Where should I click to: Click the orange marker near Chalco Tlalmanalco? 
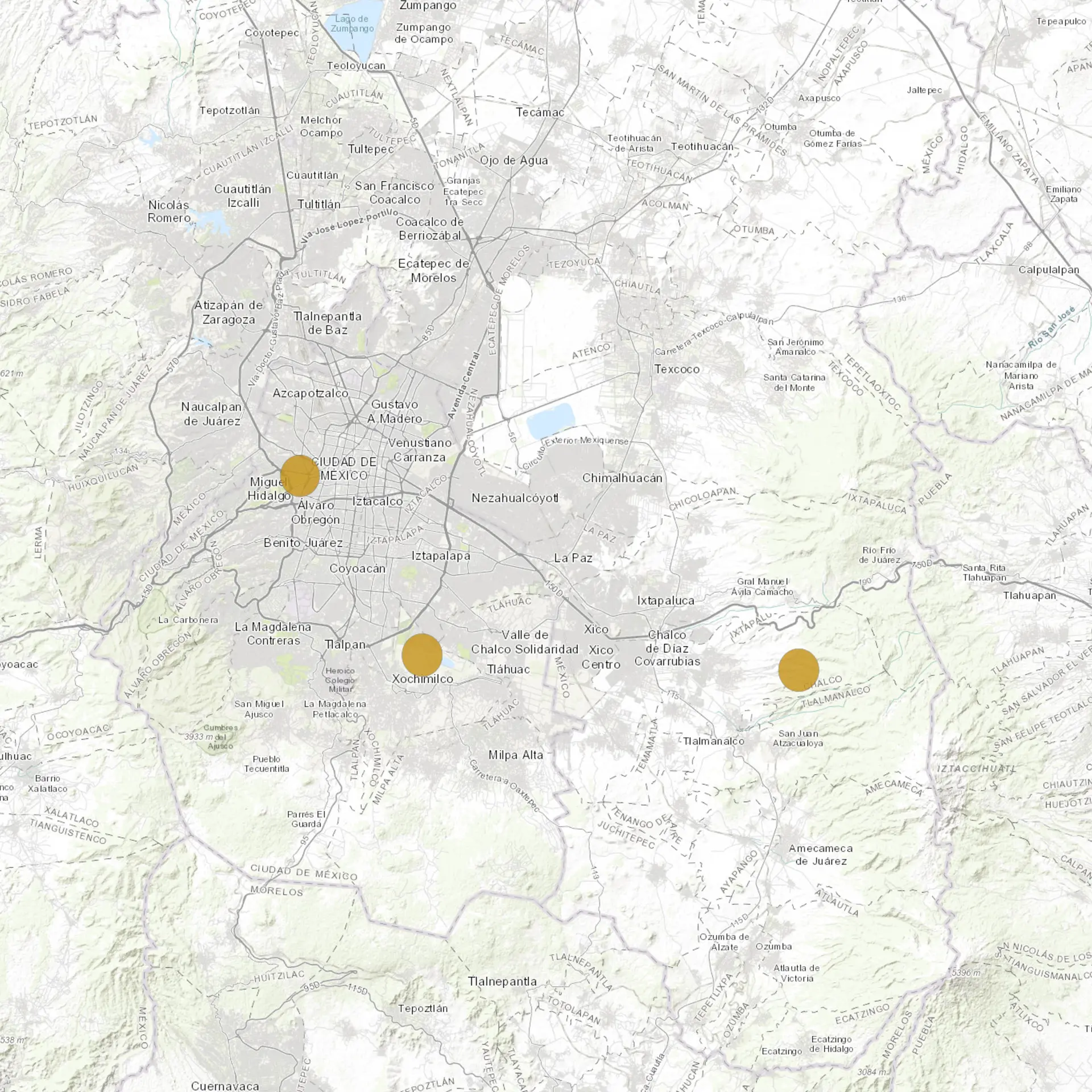coord(799,670)
